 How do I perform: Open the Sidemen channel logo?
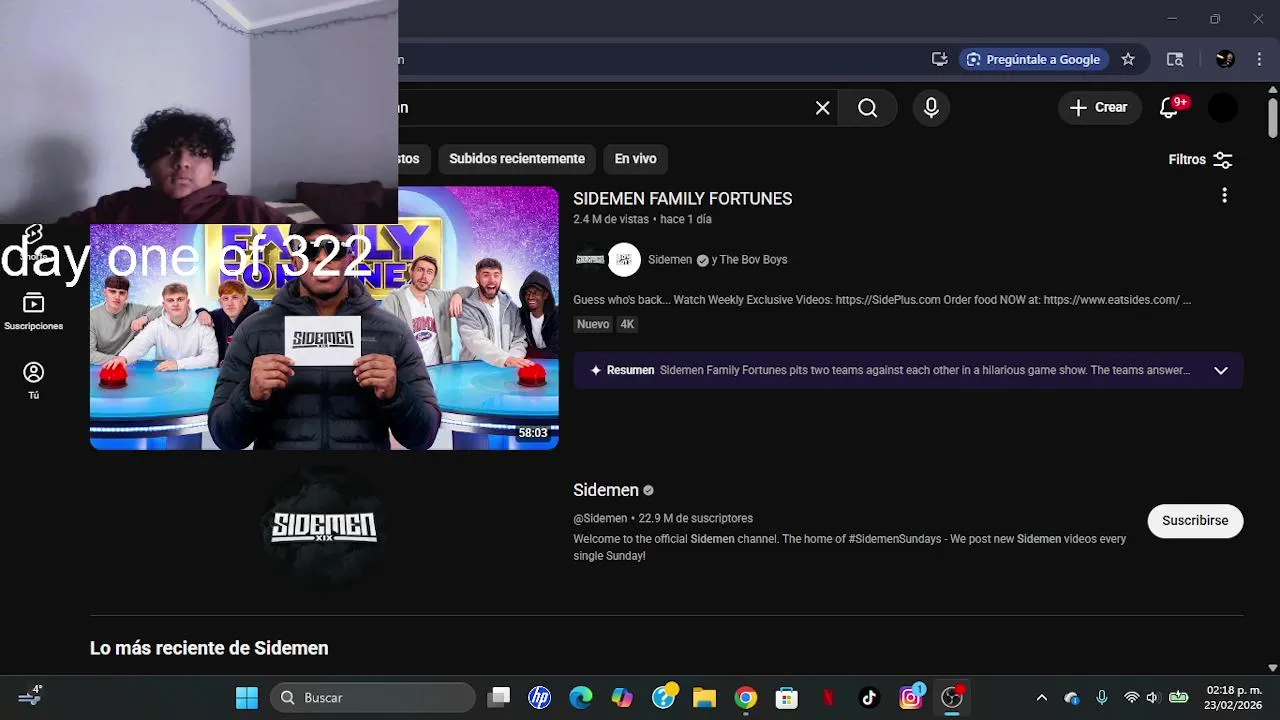point(324,527)
